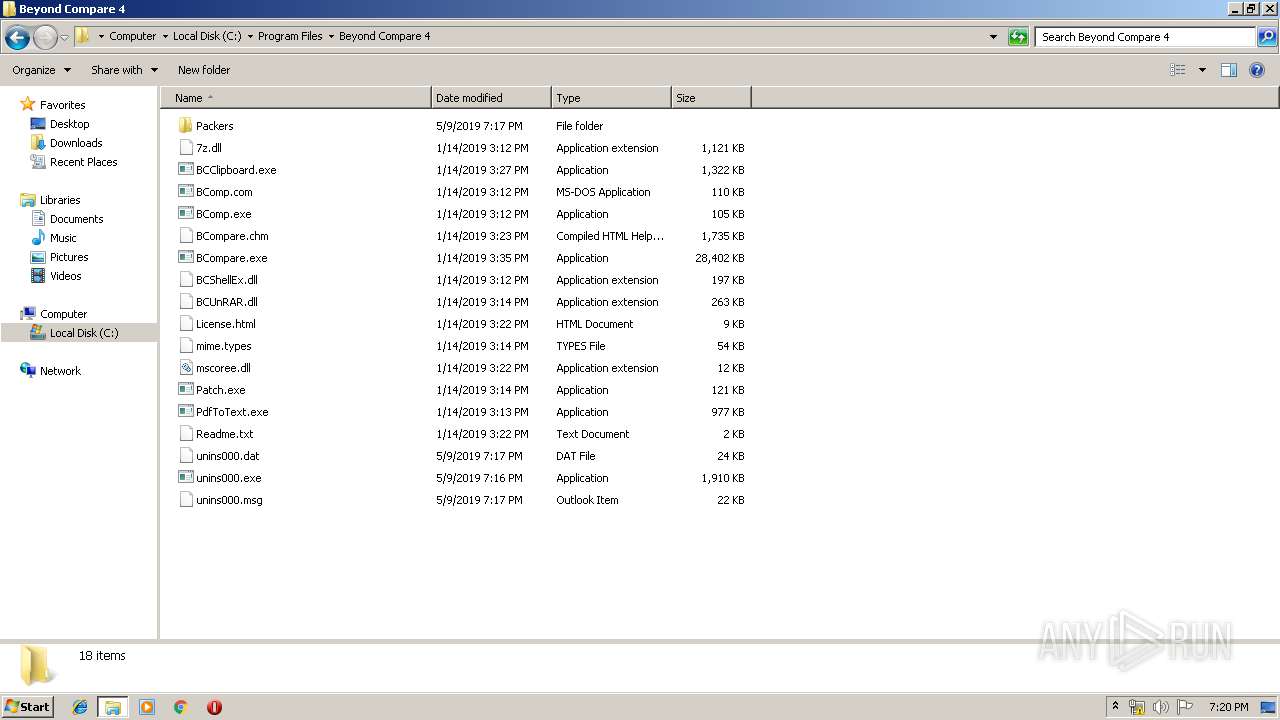Screen dimensions: 1280x720
Task: Open Desktop in the Favorites list
Action: point(69,124)
